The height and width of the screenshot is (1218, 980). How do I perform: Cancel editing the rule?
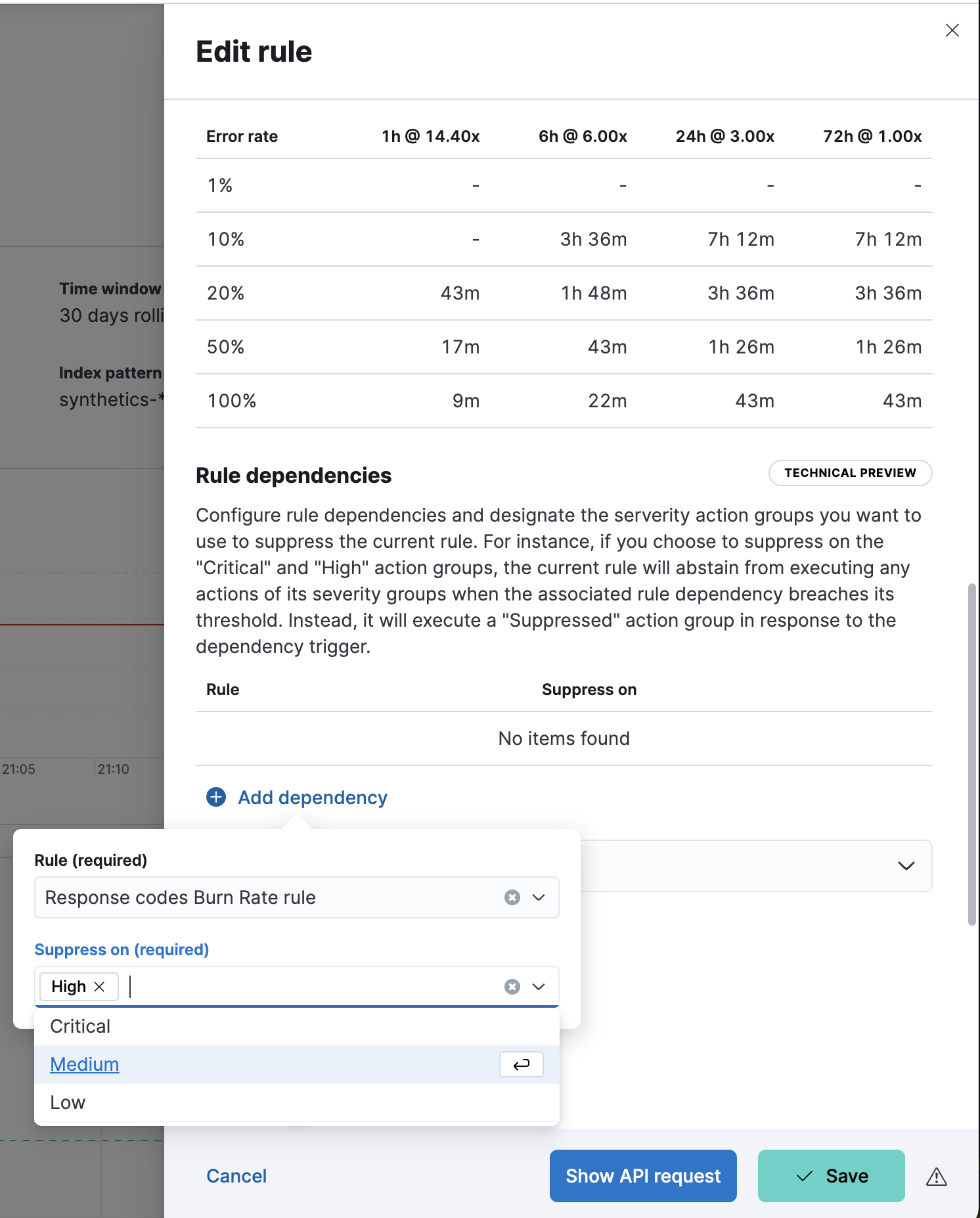tap(236, 1176)
